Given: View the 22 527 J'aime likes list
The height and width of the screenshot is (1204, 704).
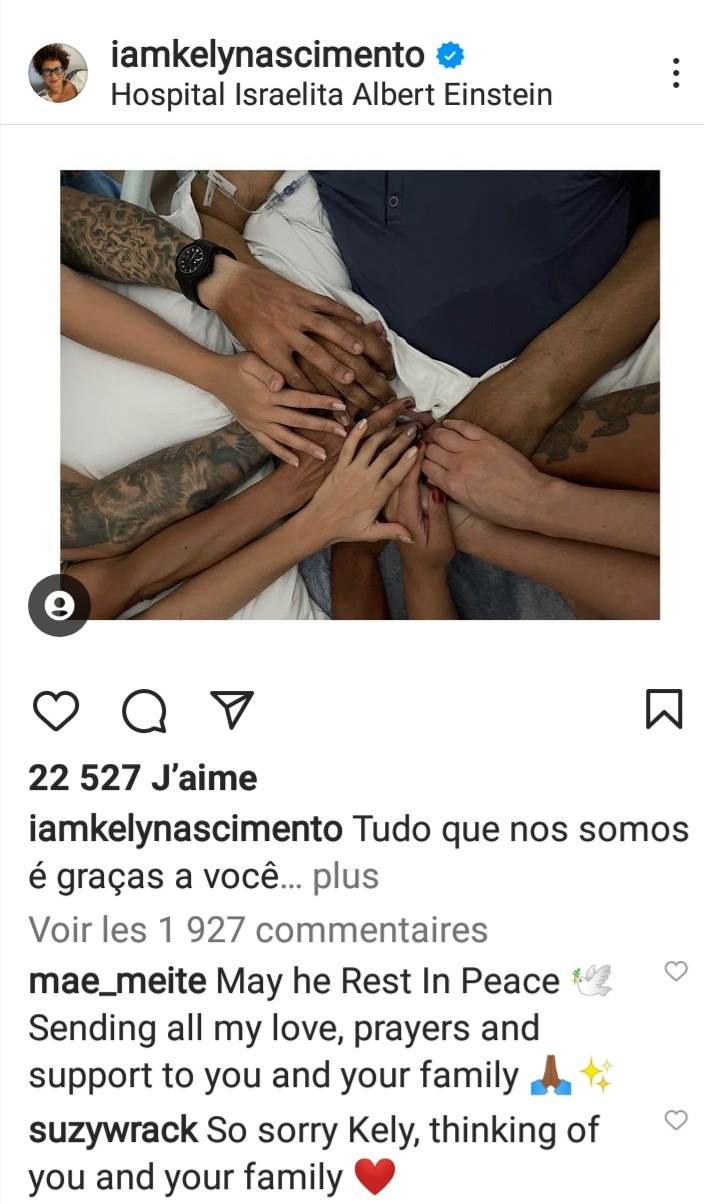Looking at the screenshot, I should pyautogui.click(x=143, y=777).
